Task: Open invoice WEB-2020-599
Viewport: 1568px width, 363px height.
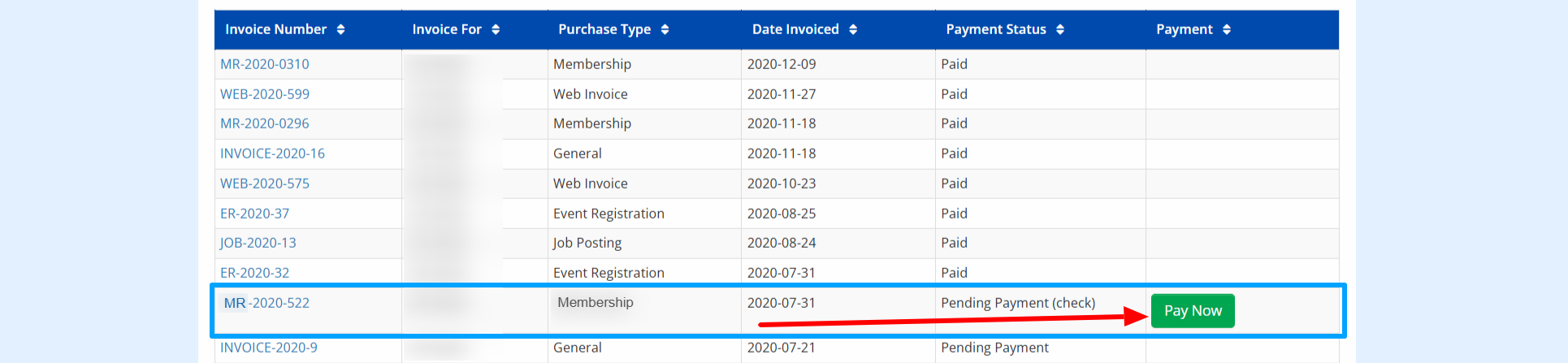Action: point(265,94)
